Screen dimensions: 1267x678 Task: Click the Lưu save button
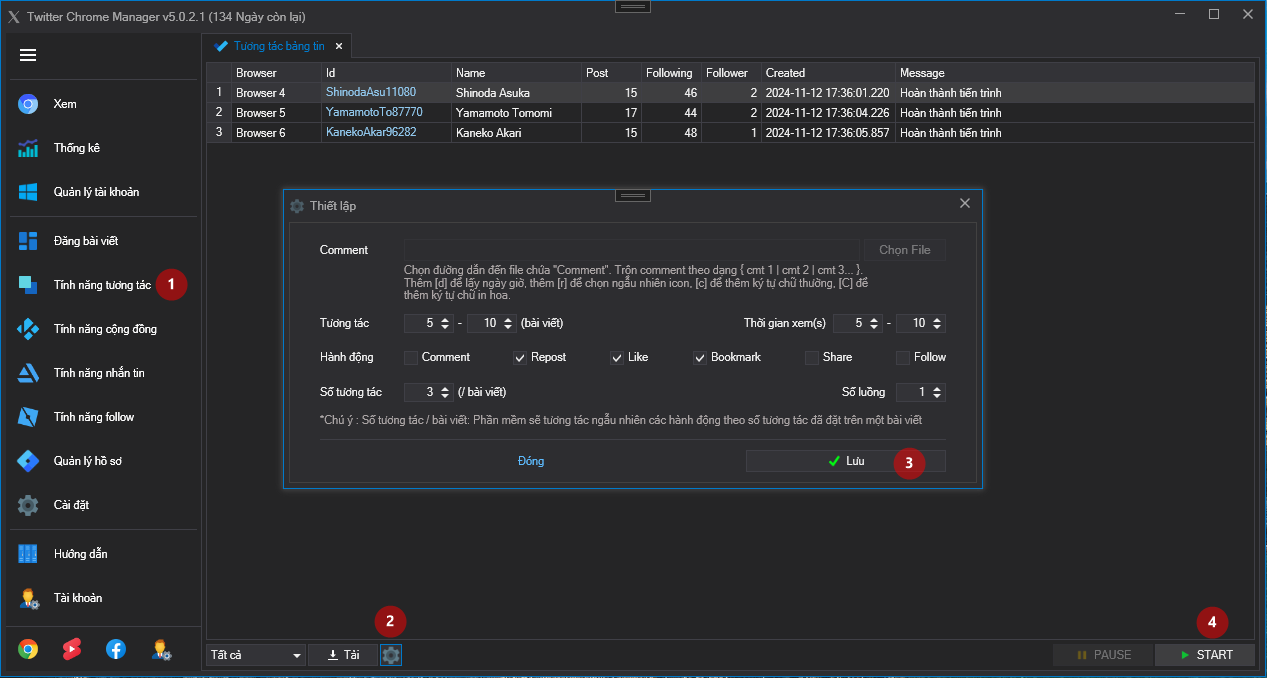845,461
